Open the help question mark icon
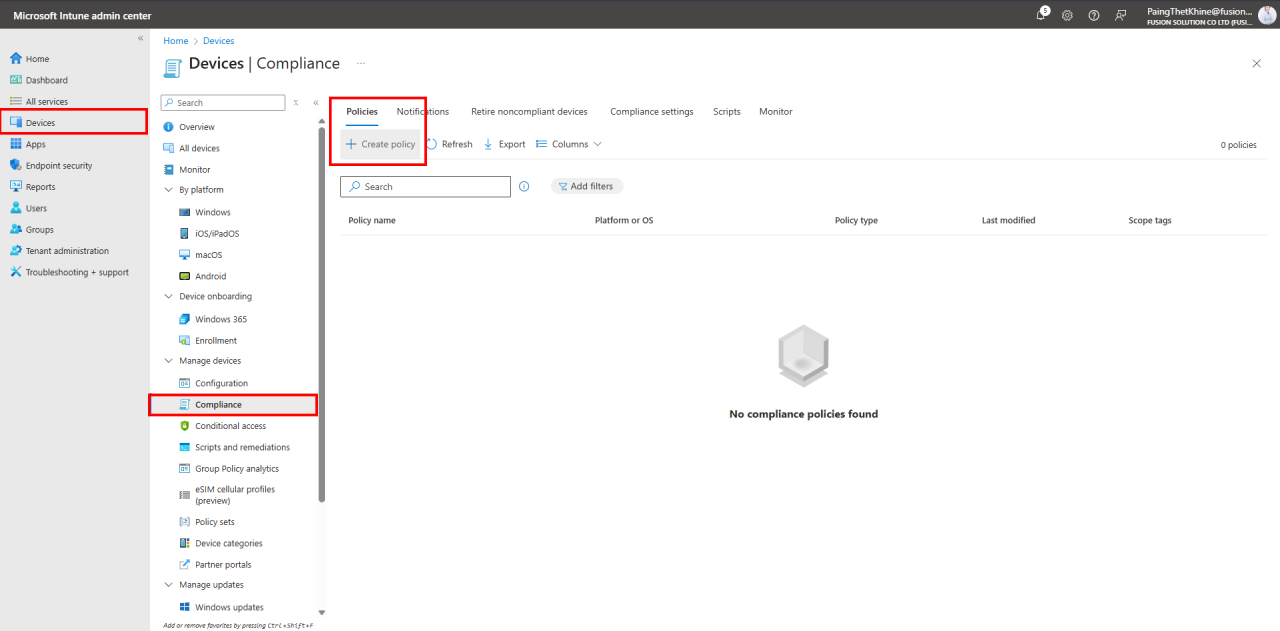The image size is (1280, 631). (1094, 15)
